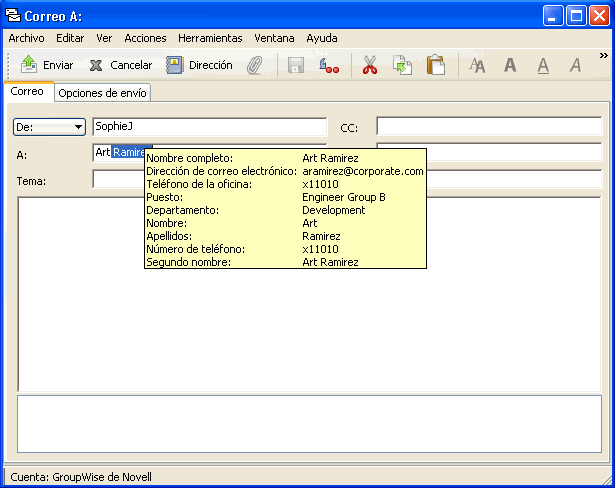Click the paperclip attach file icon
This screenshot has height=488, width=615.
(x=255, y=65)
